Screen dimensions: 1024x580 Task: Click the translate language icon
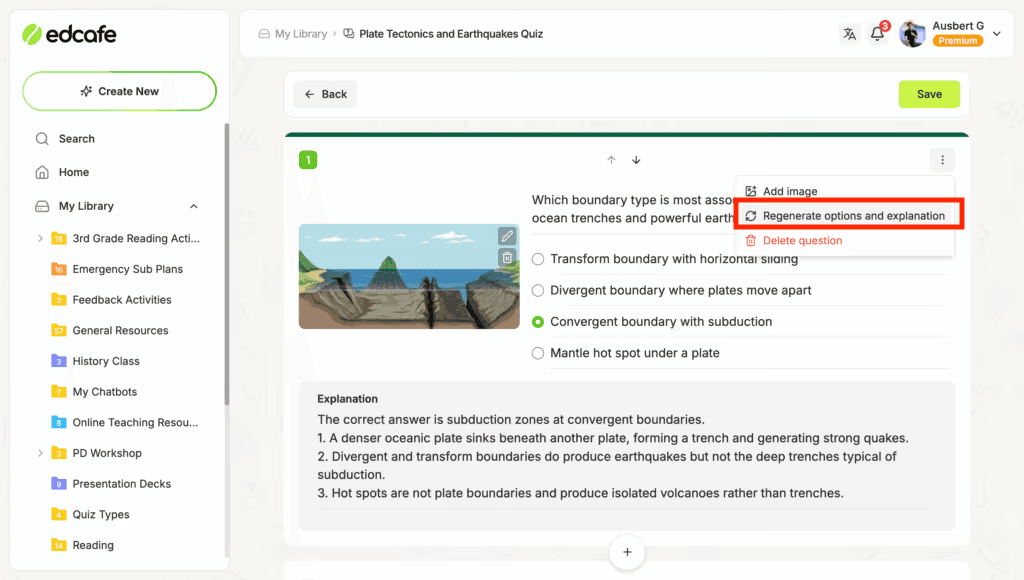849,34
